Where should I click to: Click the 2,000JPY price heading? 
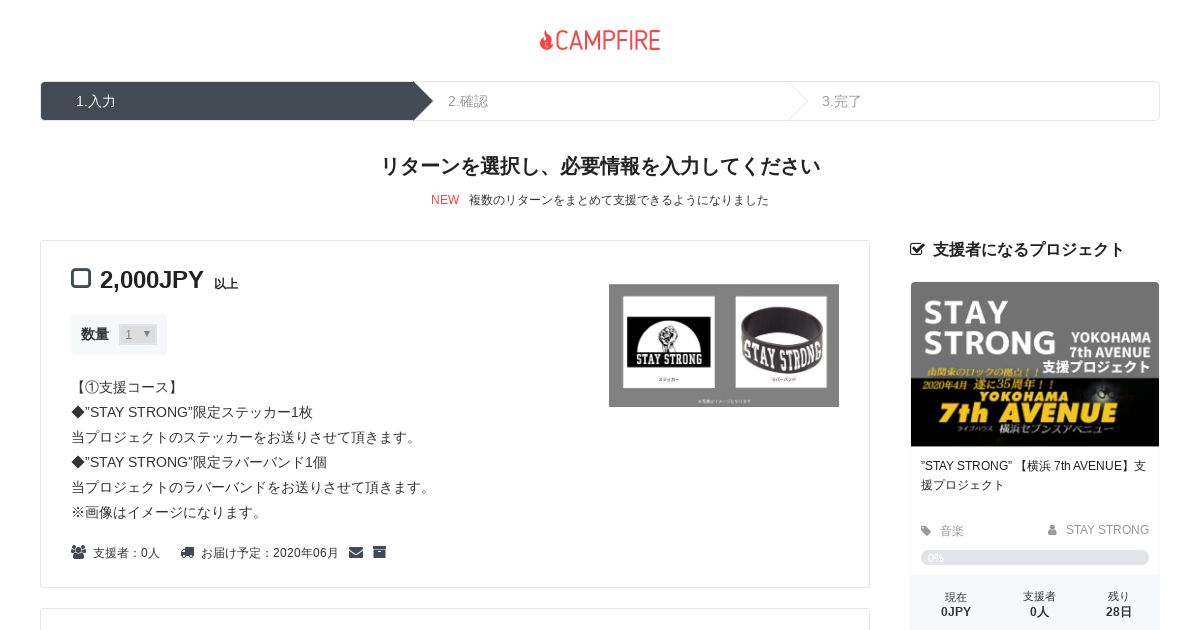pyautogui.click(x=152, y=280)
